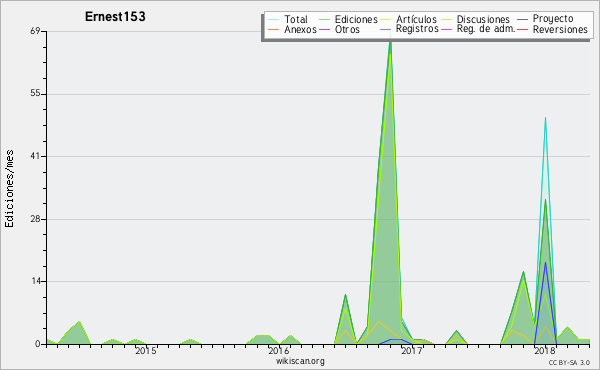Screen dimensions: 600x370
Task: Click the 2018 x-axis label
Action: click(545, 350)
